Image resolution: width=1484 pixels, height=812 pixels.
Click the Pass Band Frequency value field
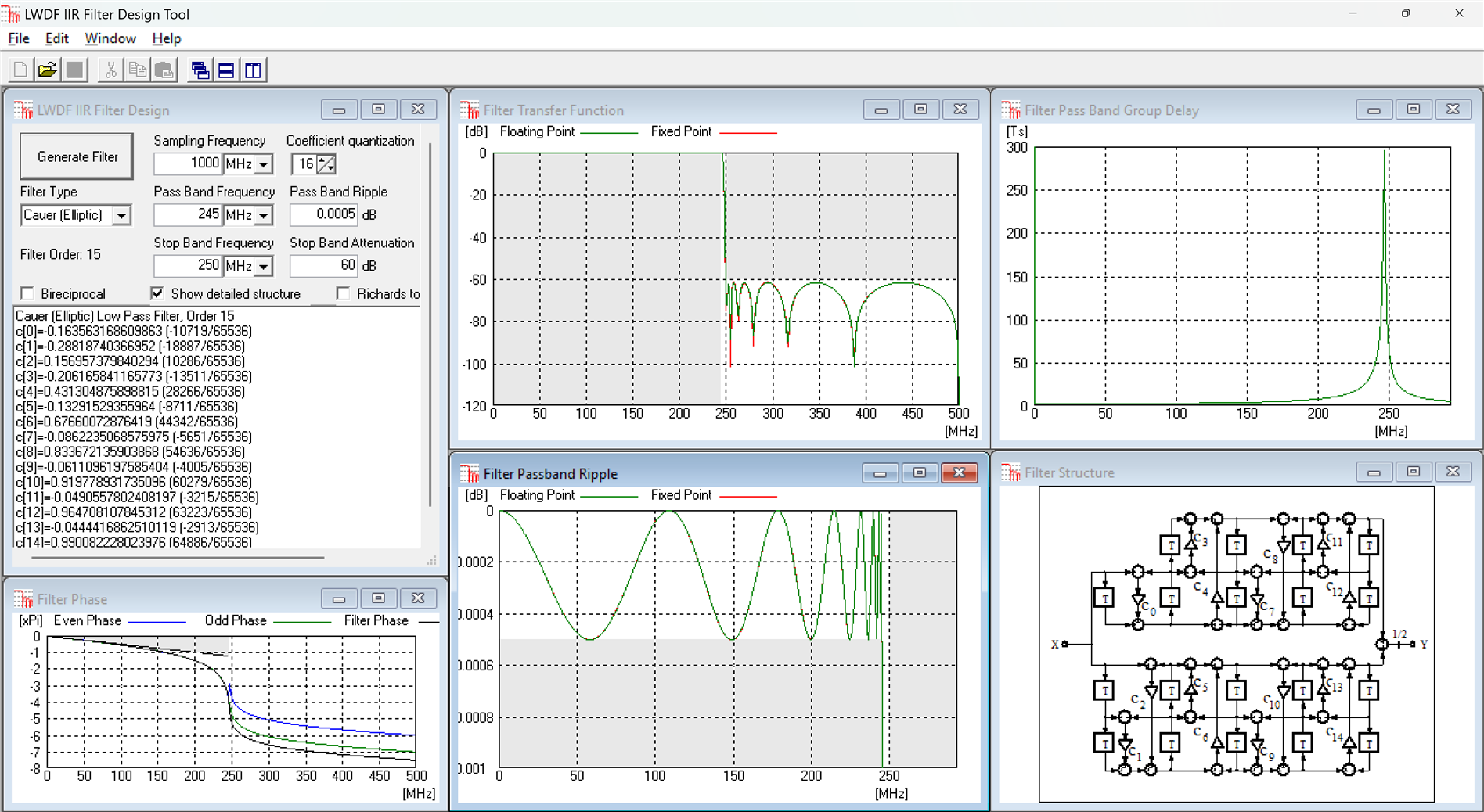[189, 214]
